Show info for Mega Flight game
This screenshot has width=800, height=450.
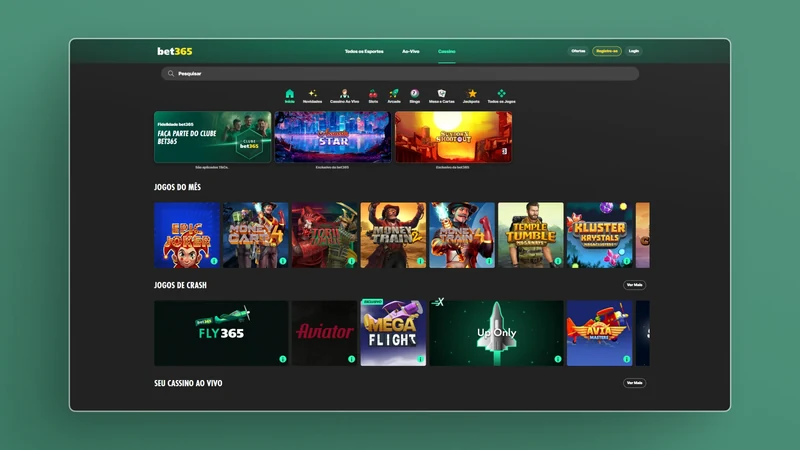point(420,359)
